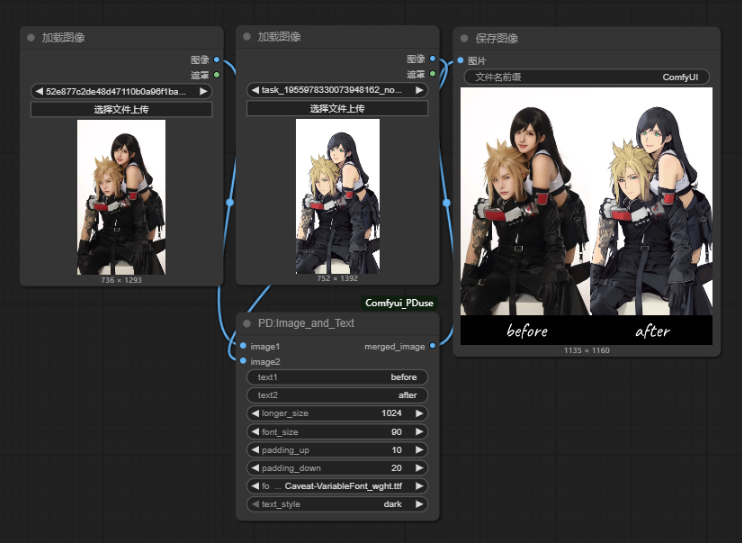Select next file in task_1955978 image selector
The image size is (742, 543).
click(419, 90)
